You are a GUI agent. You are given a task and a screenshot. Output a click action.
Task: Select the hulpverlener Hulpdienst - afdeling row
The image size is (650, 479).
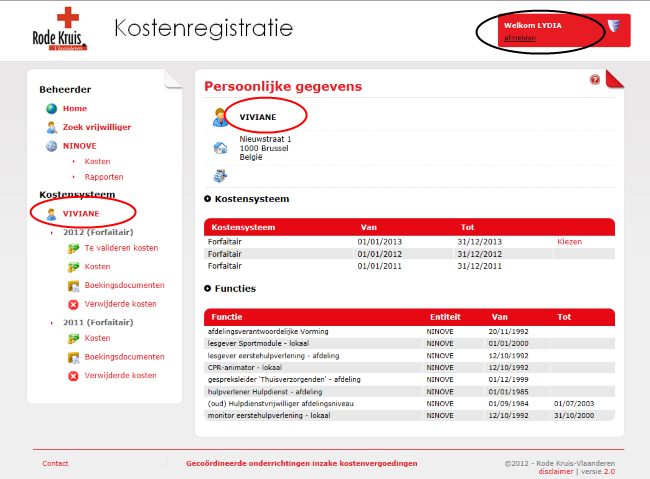pos(409,392)
